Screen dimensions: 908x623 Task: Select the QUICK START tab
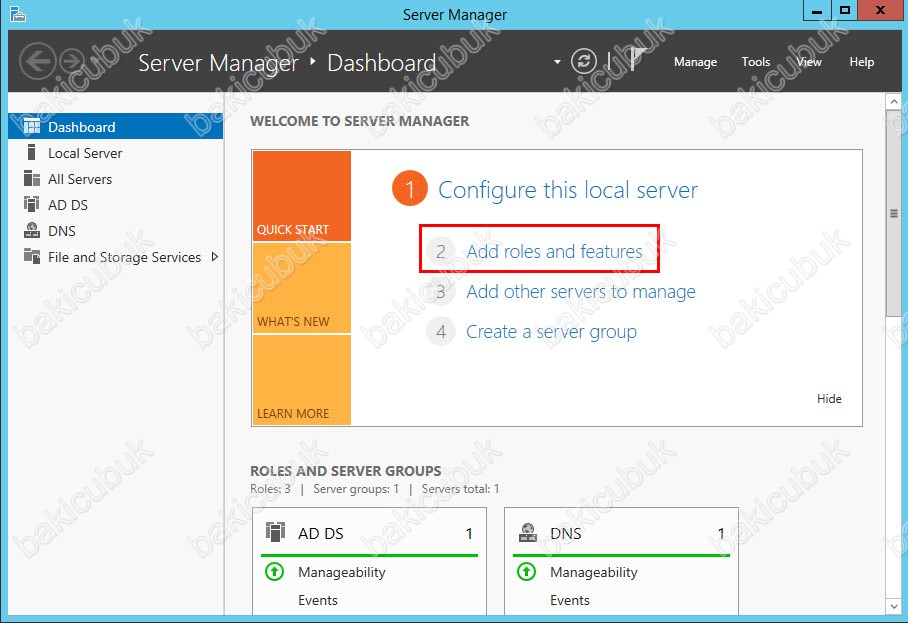[302, 196]
